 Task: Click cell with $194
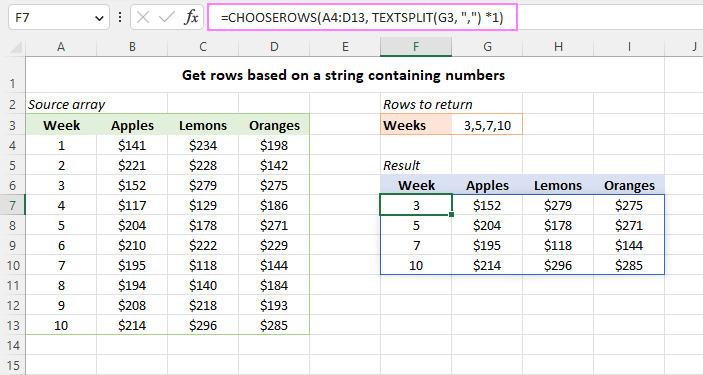pos(132,285)
